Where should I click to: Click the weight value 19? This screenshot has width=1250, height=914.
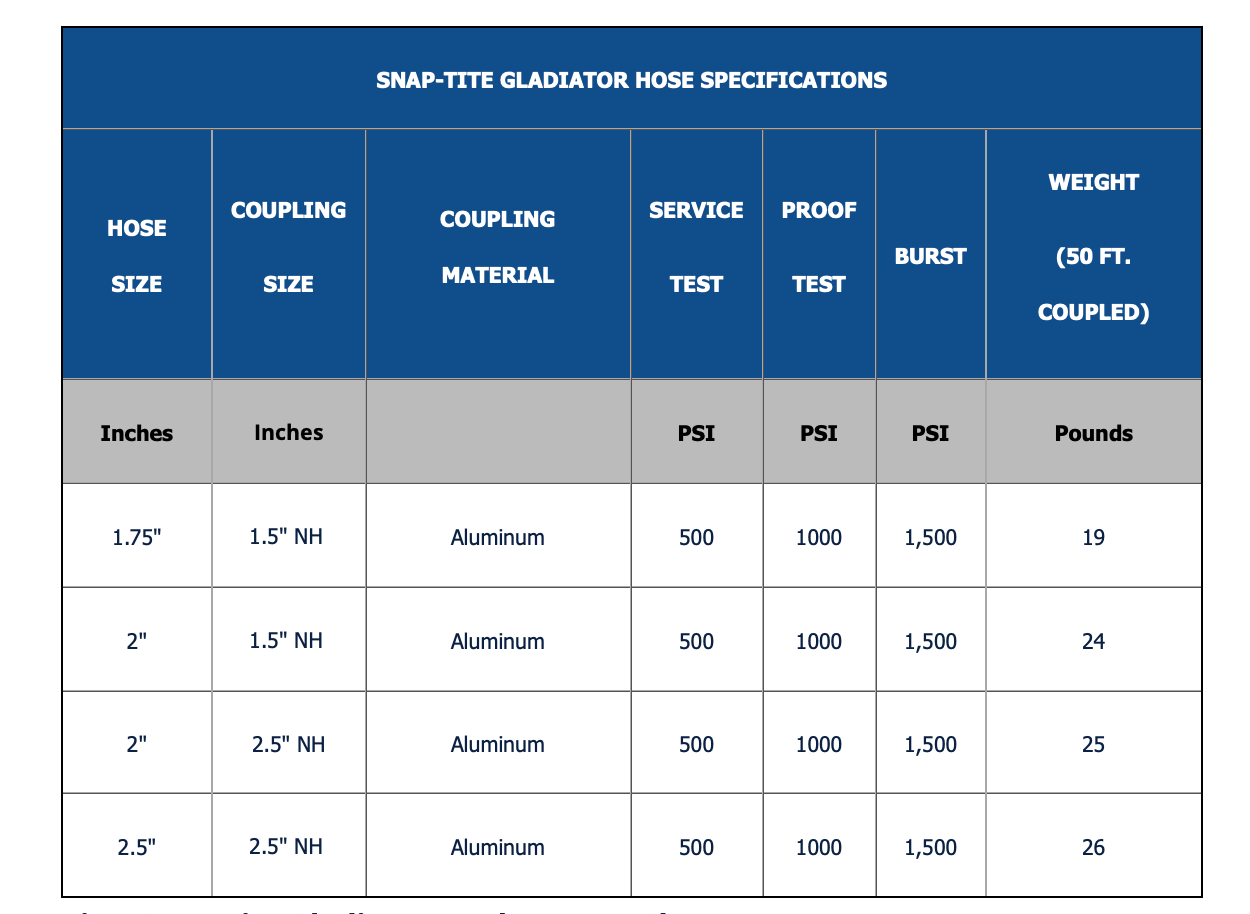coord(1093,537)
